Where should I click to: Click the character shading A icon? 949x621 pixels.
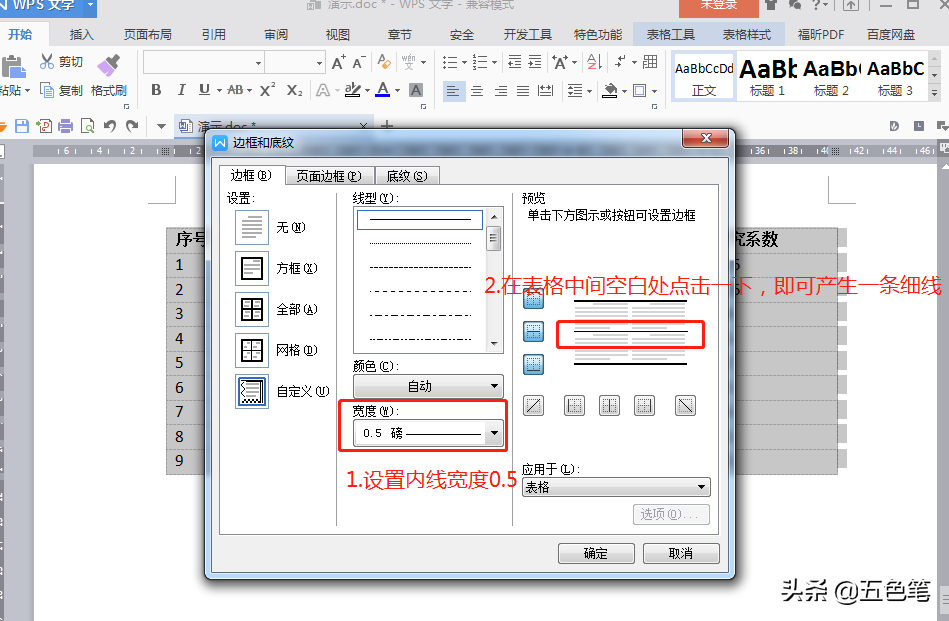click(x=416, y=90)
